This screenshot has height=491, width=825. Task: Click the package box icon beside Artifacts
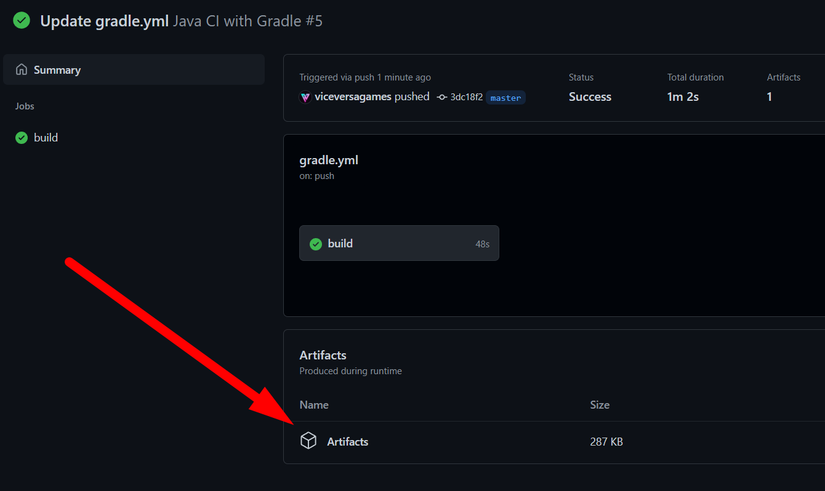pyautogui.click(x=308, y=440)
